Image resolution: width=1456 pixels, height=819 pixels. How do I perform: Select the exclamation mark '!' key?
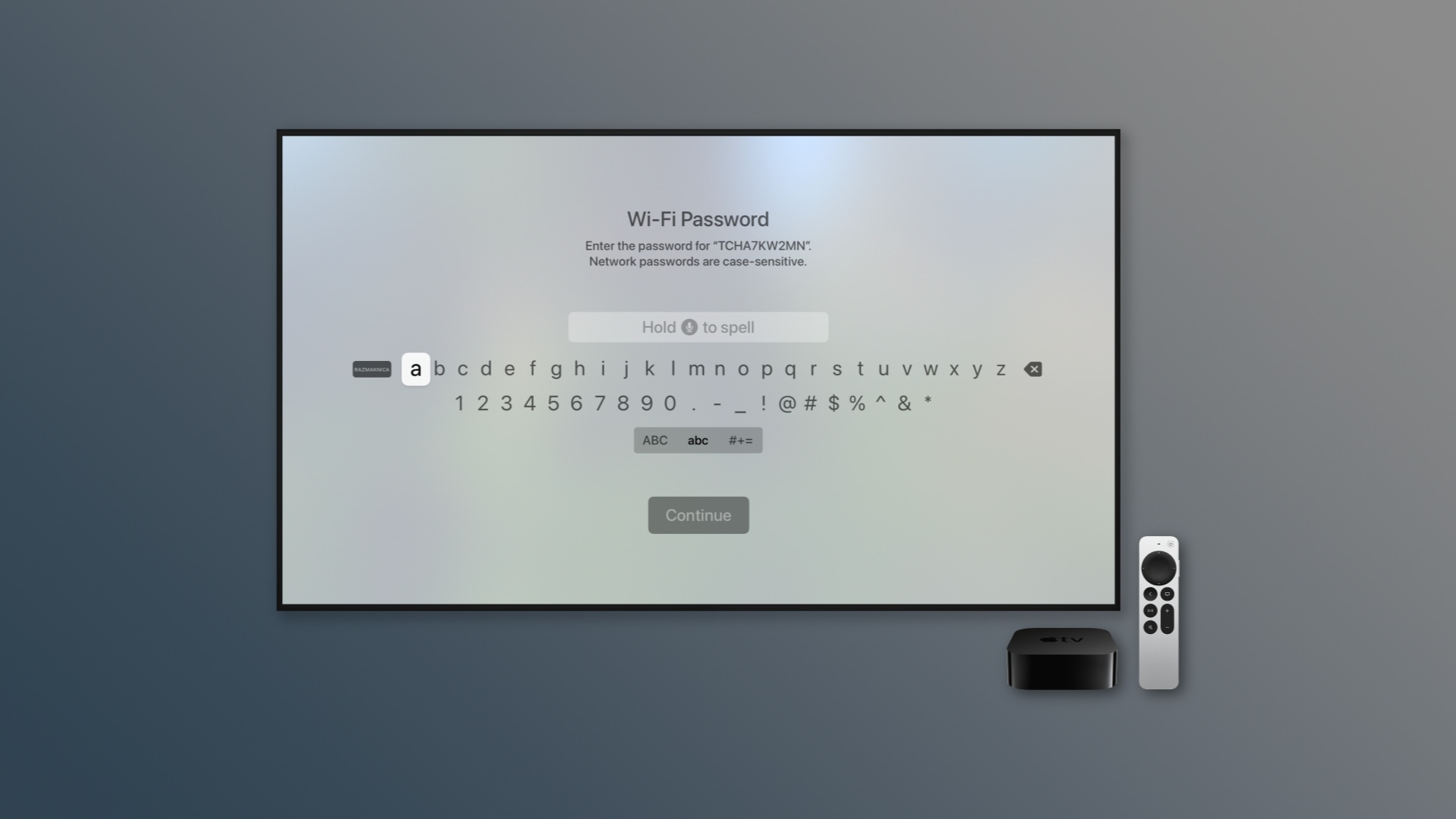(762, 402)
